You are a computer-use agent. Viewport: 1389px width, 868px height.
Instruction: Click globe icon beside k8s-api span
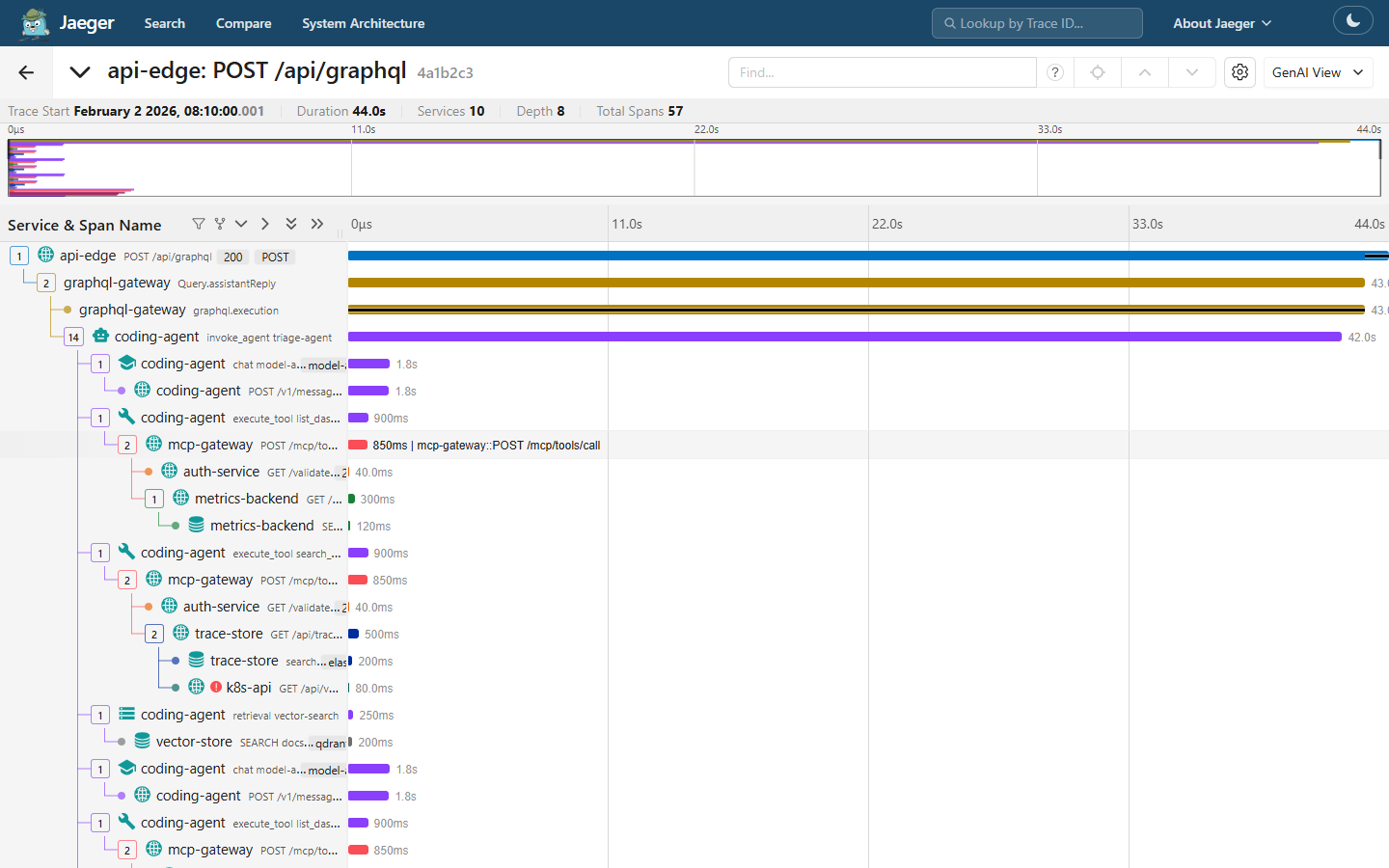coord(196,687)
